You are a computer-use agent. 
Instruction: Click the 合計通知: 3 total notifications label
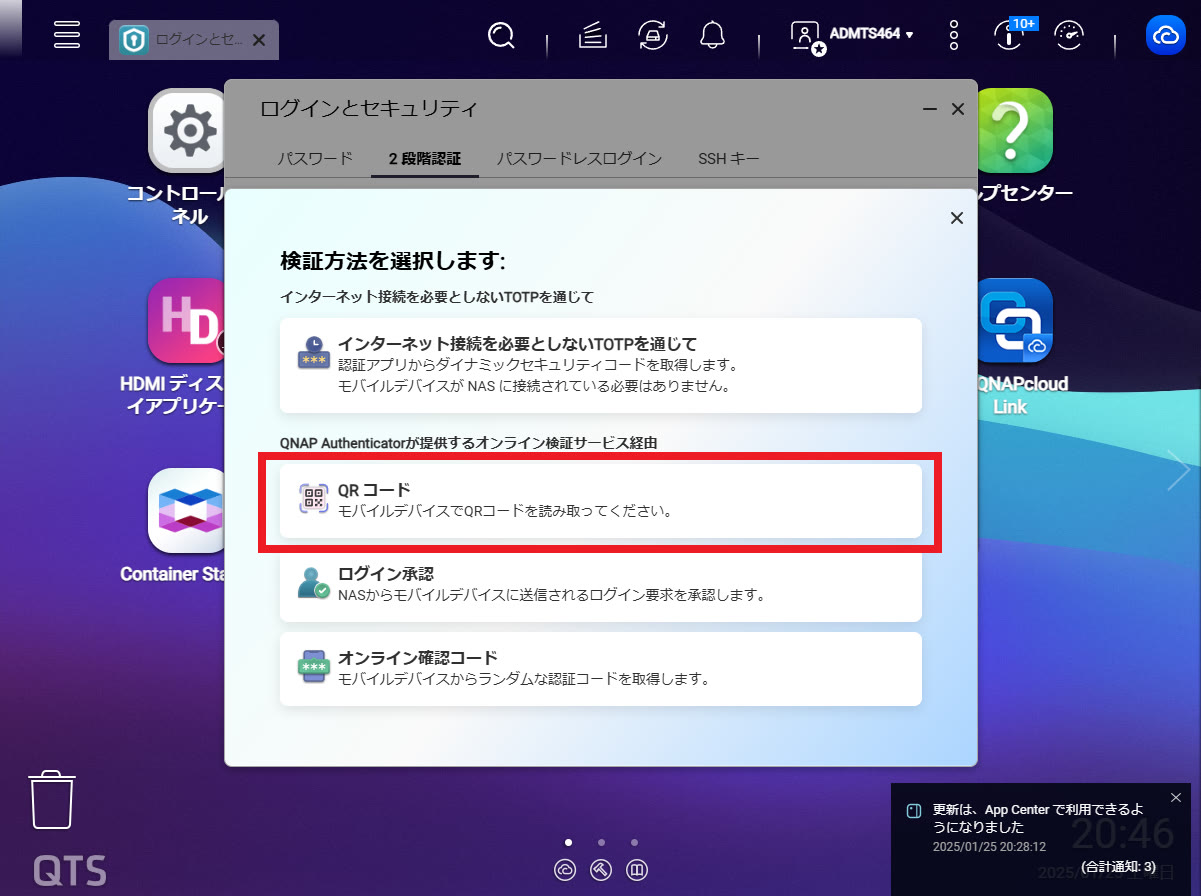[1118, 866]
